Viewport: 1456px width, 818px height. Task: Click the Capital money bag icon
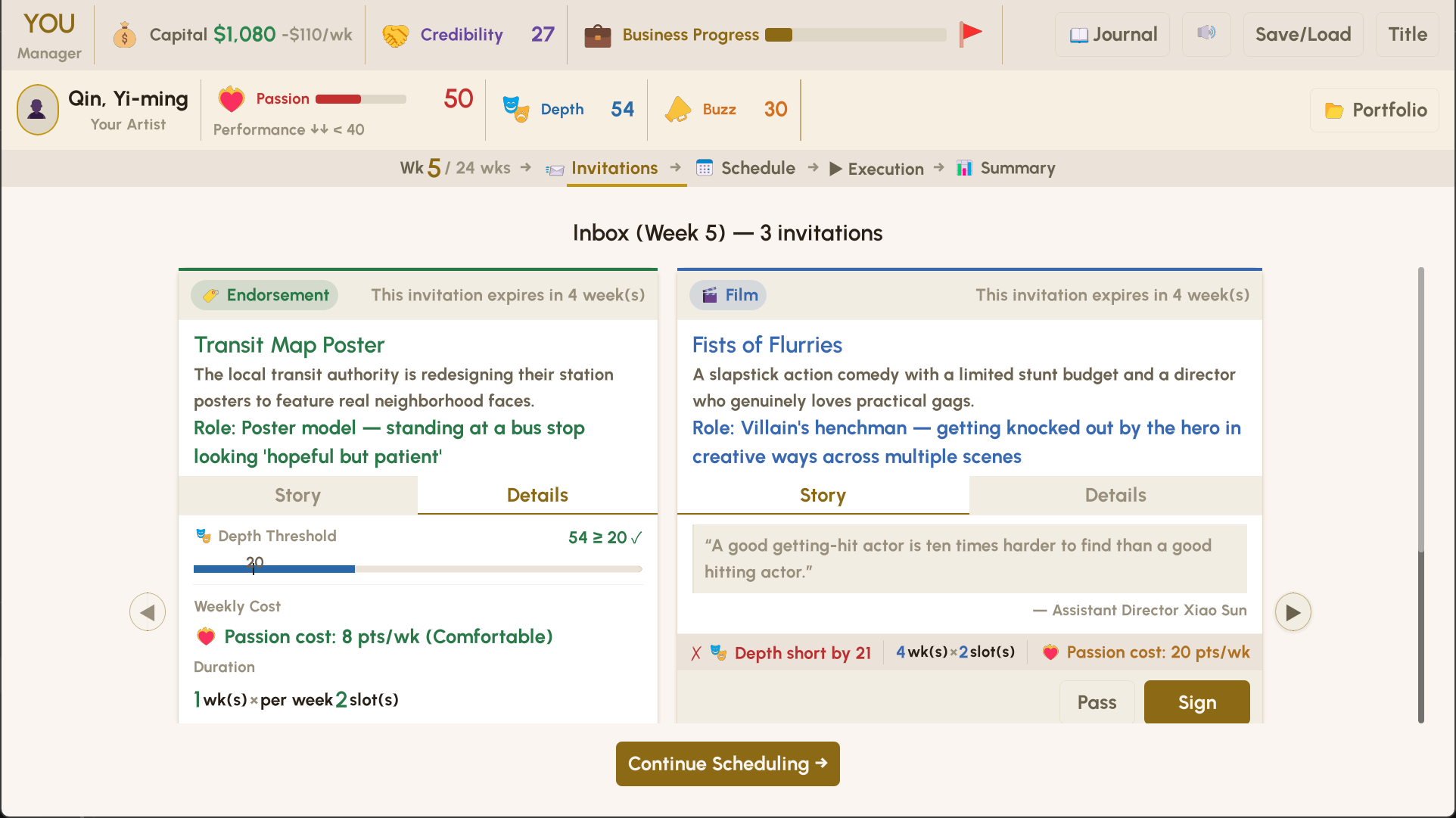click(x=124, y=35)
